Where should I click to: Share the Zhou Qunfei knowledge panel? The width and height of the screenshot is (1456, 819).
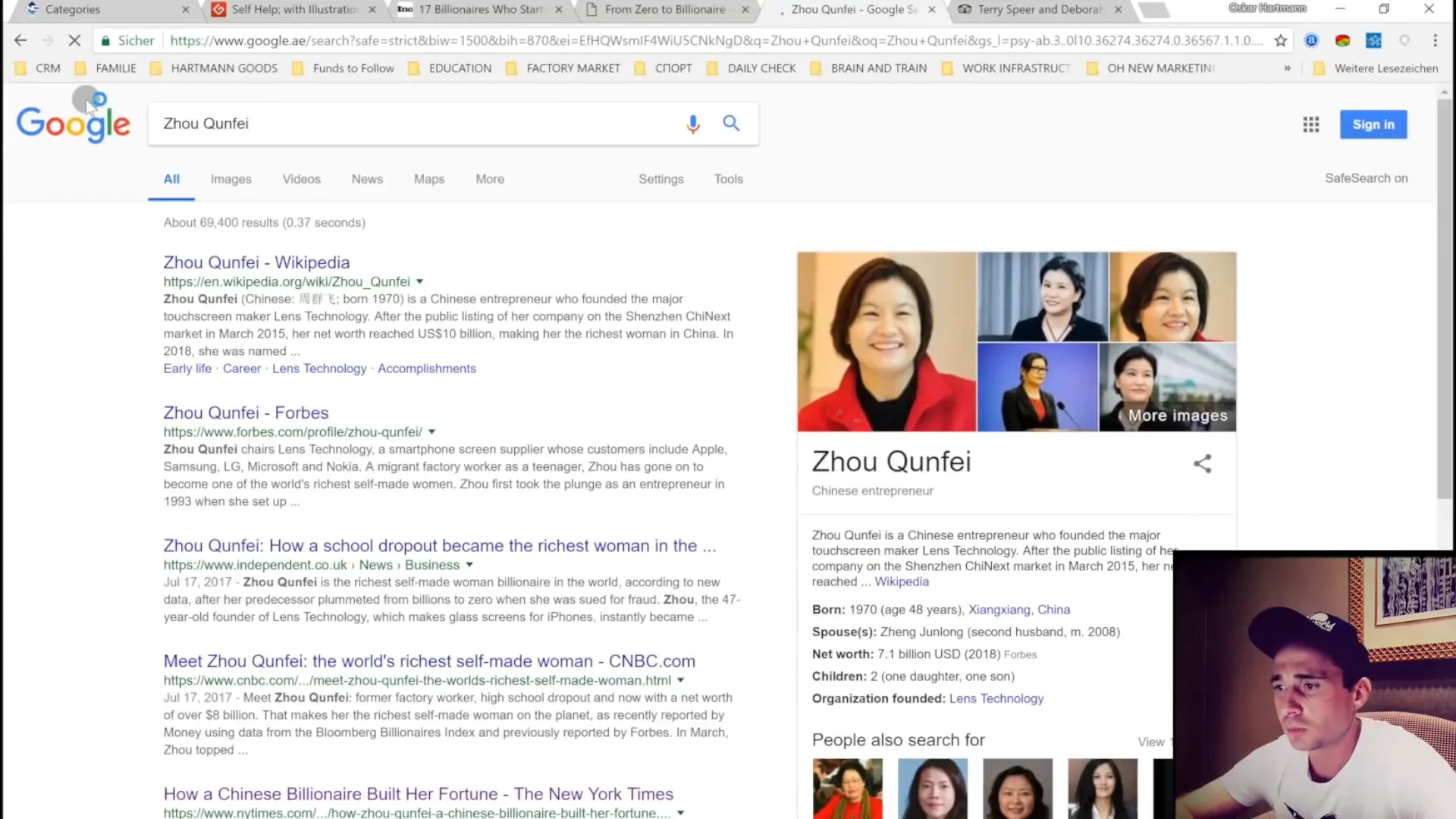tap(1203, 463)
